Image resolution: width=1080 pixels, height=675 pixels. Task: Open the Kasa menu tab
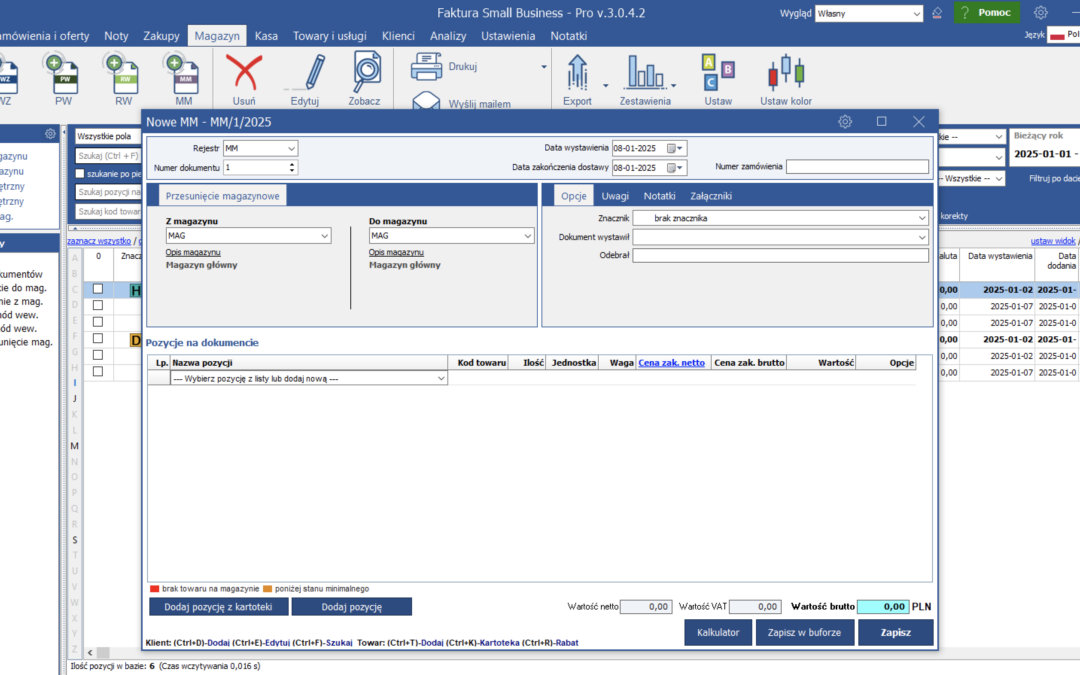click(266, 36)
